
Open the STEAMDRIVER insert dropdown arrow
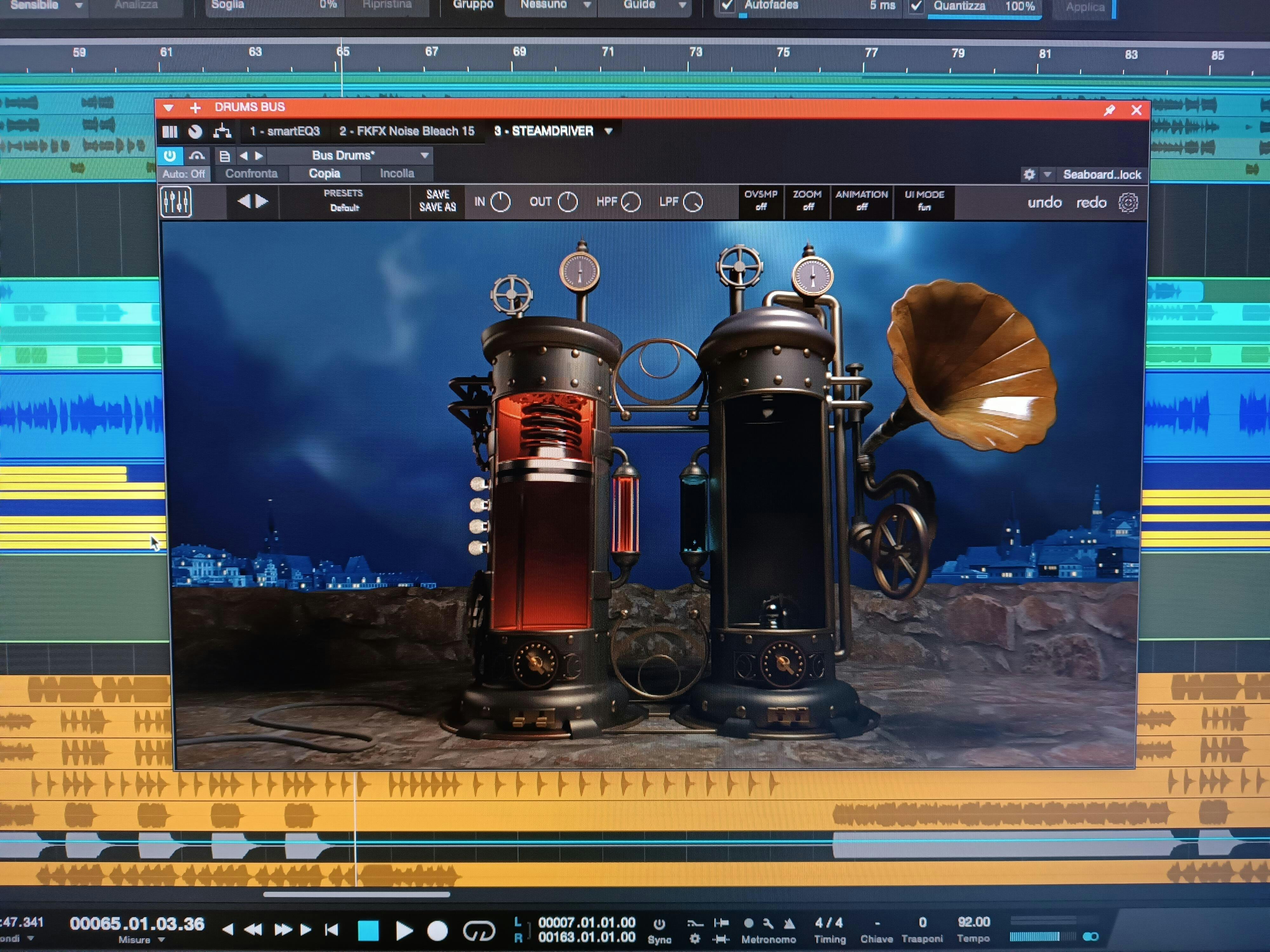[x=609, y=131]
